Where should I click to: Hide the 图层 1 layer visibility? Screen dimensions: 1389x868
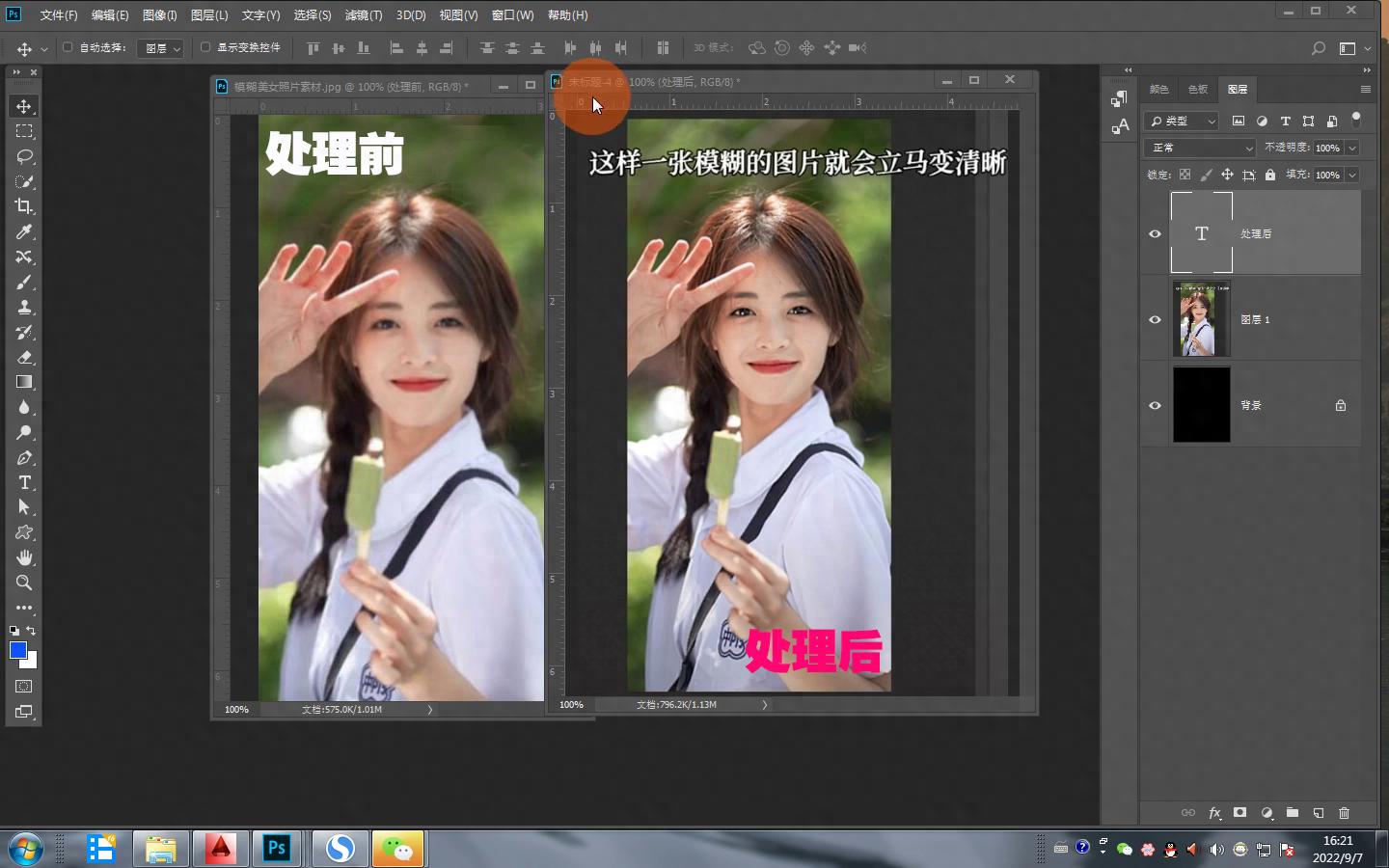[x=1155, y=319]
